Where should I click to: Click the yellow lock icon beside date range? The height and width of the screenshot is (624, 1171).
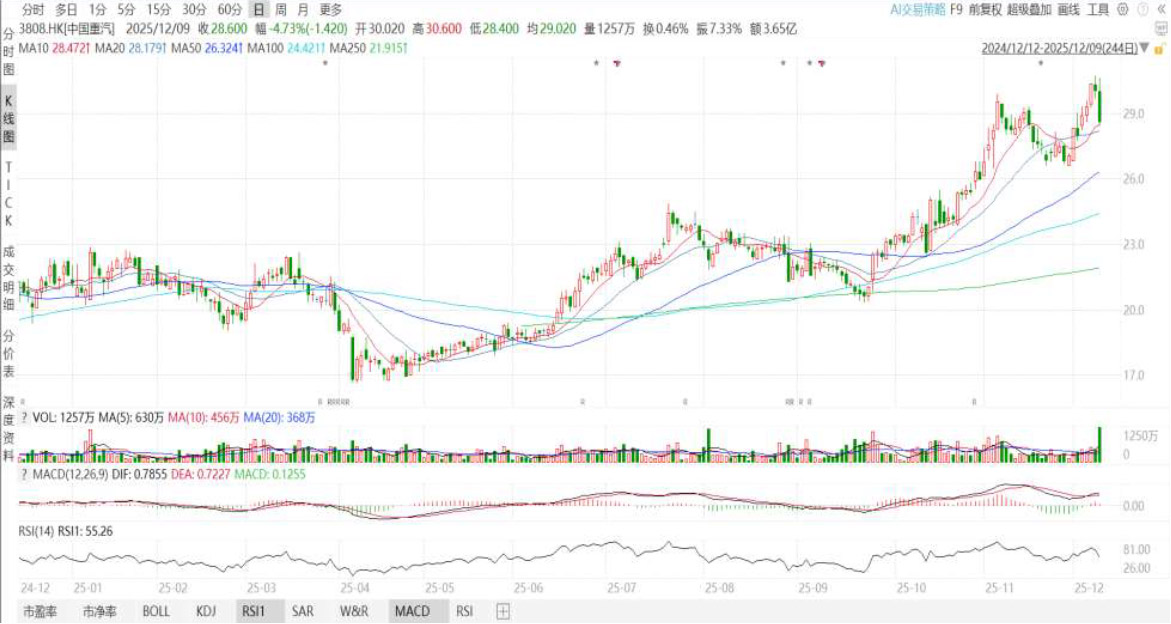(1159, 47)
